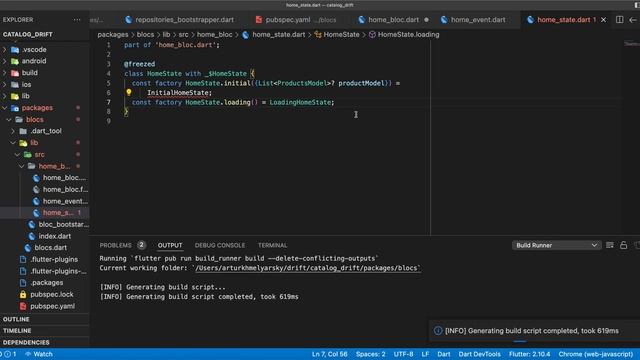Open Dart DevTools from status bar

coord(479,354)
